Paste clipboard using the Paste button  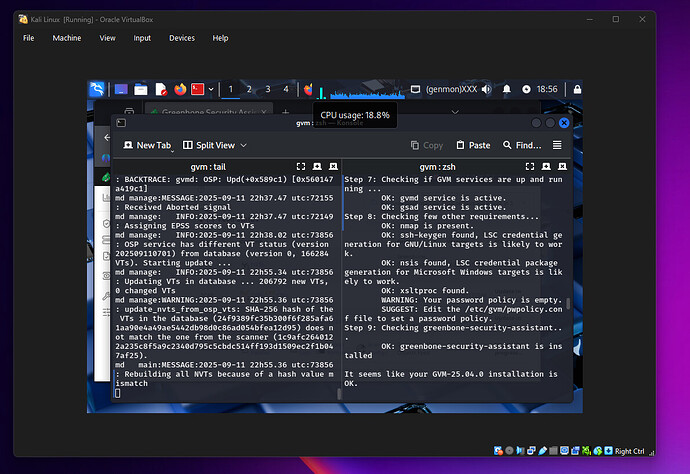click(473, 145)
